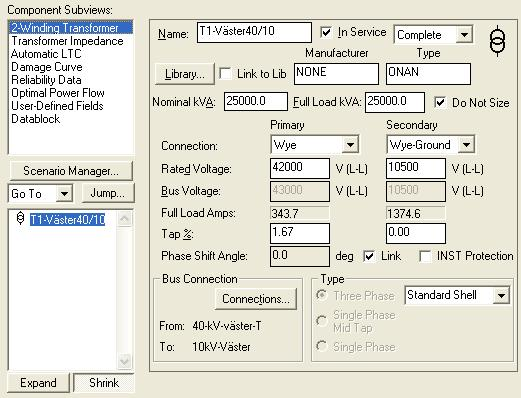Viewport: 521px width, 398px height.
Task: Click the component list scroll down arrow
Action: [125, 361]
